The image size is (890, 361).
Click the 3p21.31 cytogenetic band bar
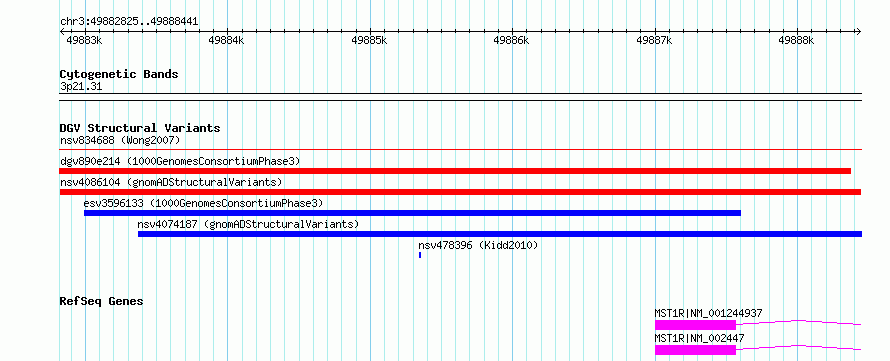460,96
